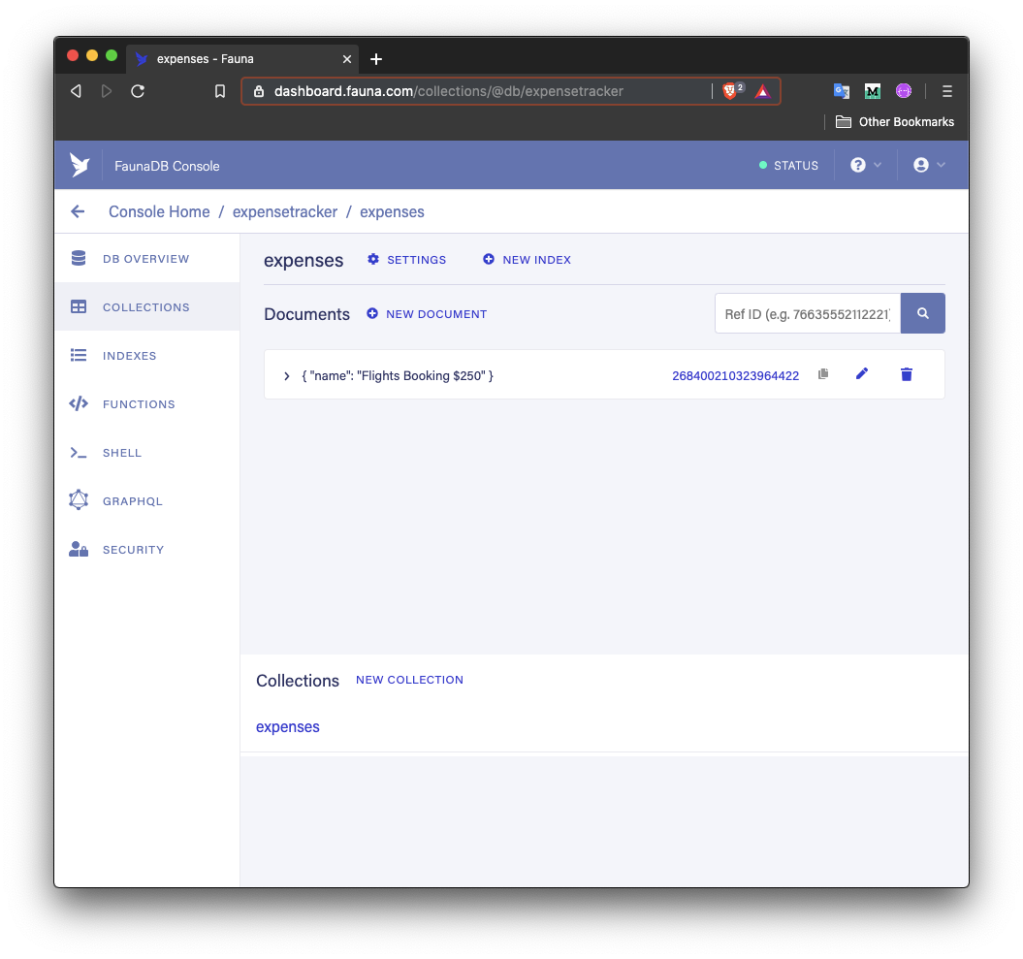Open the help dropdown in the header
This screenshot has width=1023, height=959.
(861, 164)
